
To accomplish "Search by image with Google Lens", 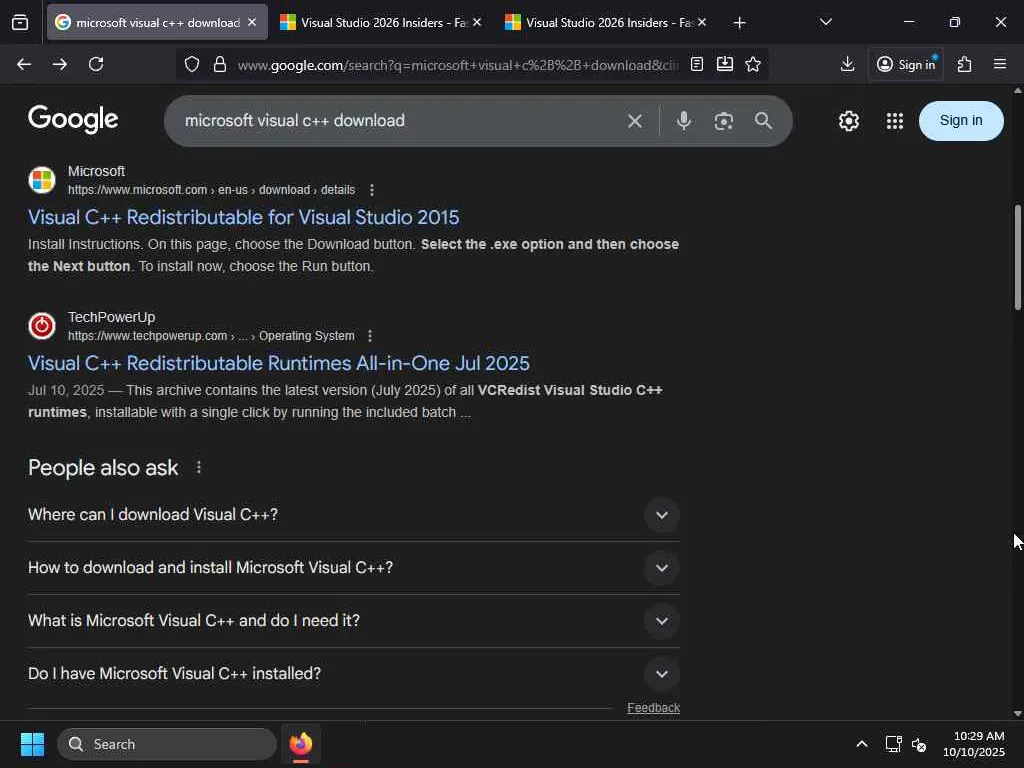I will [x=724, y=121].
